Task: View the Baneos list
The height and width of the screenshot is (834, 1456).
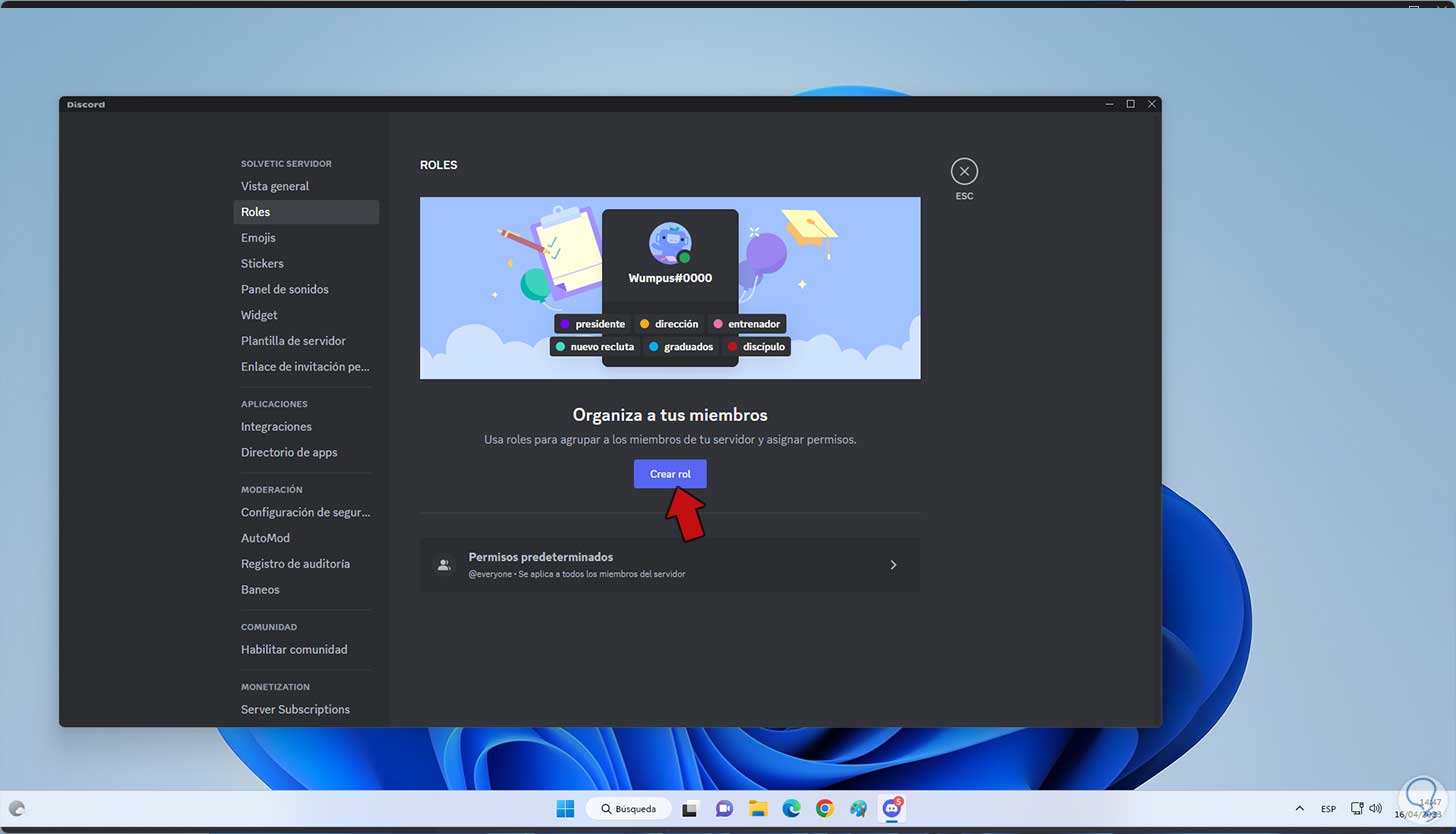Action: pyautogui.click(x=306, y=590)
